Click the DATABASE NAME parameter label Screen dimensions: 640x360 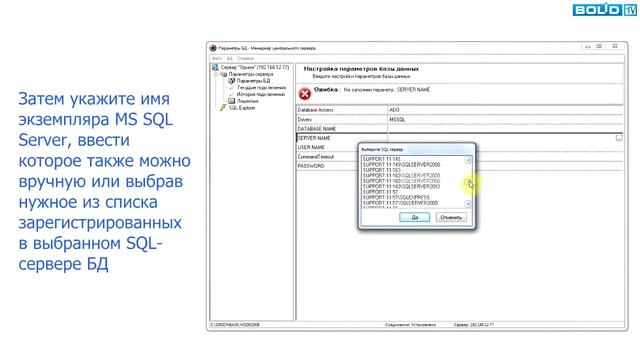coord(317,129)
